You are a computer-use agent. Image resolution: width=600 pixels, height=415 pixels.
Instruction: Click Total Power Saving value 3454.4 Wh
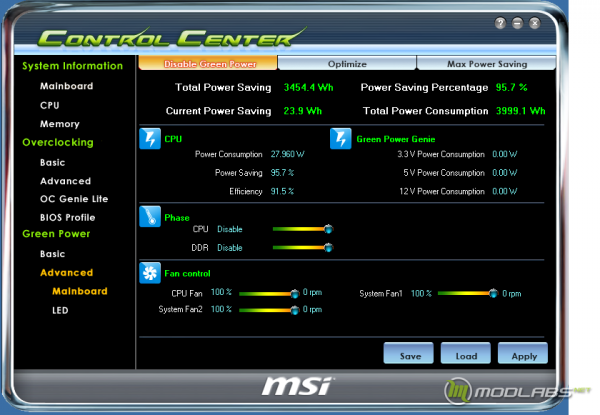point(308,88)
